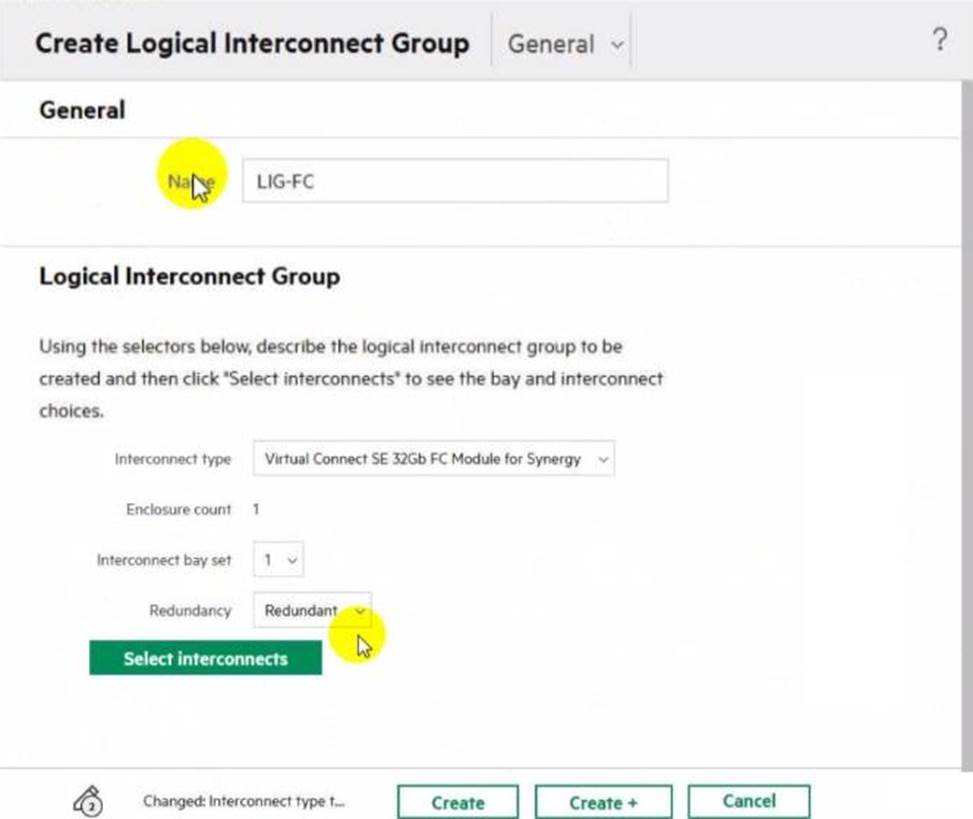The height and width of the screenshot is (819, 973).
Task: Cancel the logical interconnect group dialog
Action: (x=748, y=801)
